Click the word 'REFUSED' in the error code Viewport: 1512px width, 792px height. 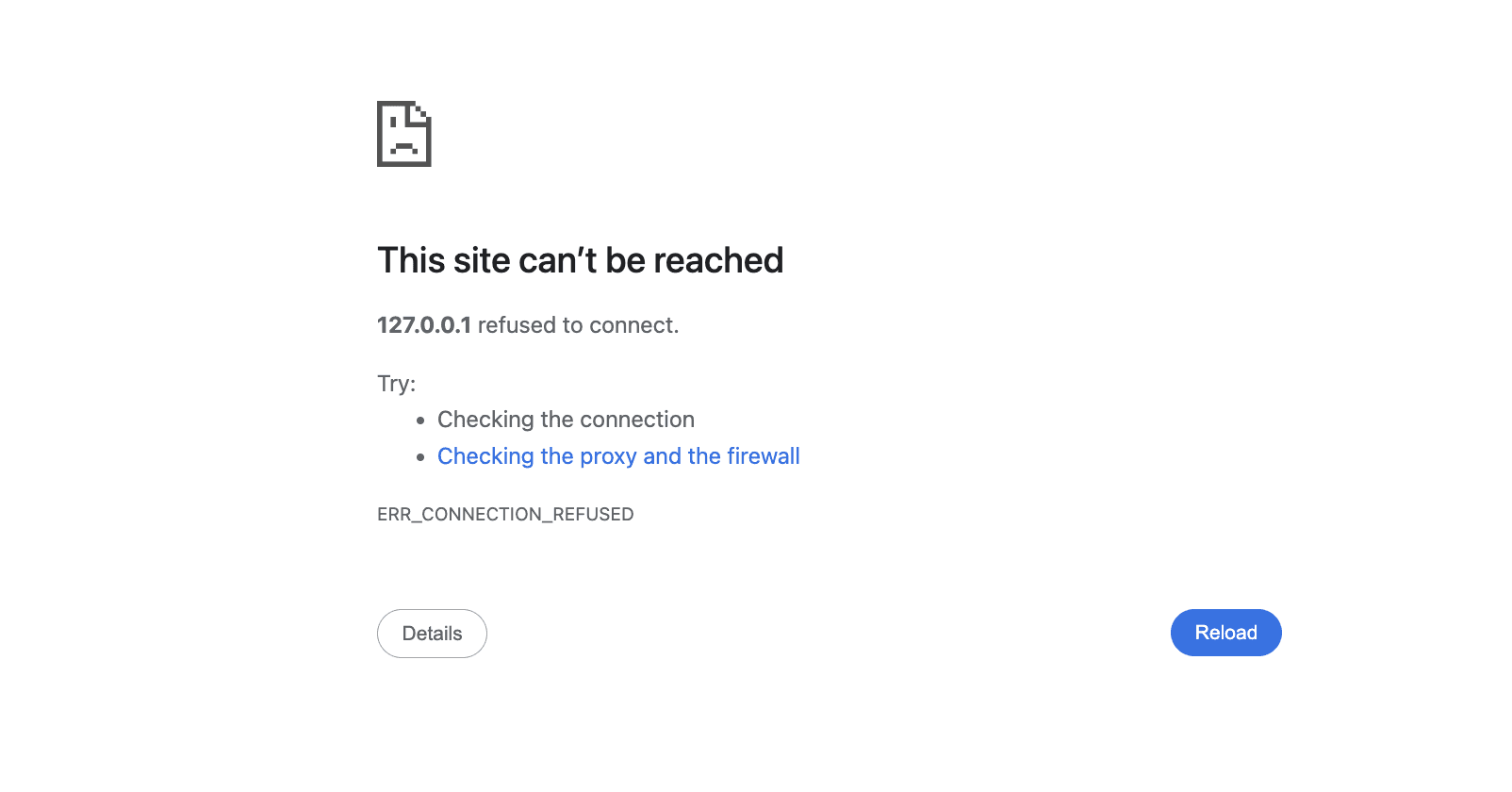pos(593,515)
